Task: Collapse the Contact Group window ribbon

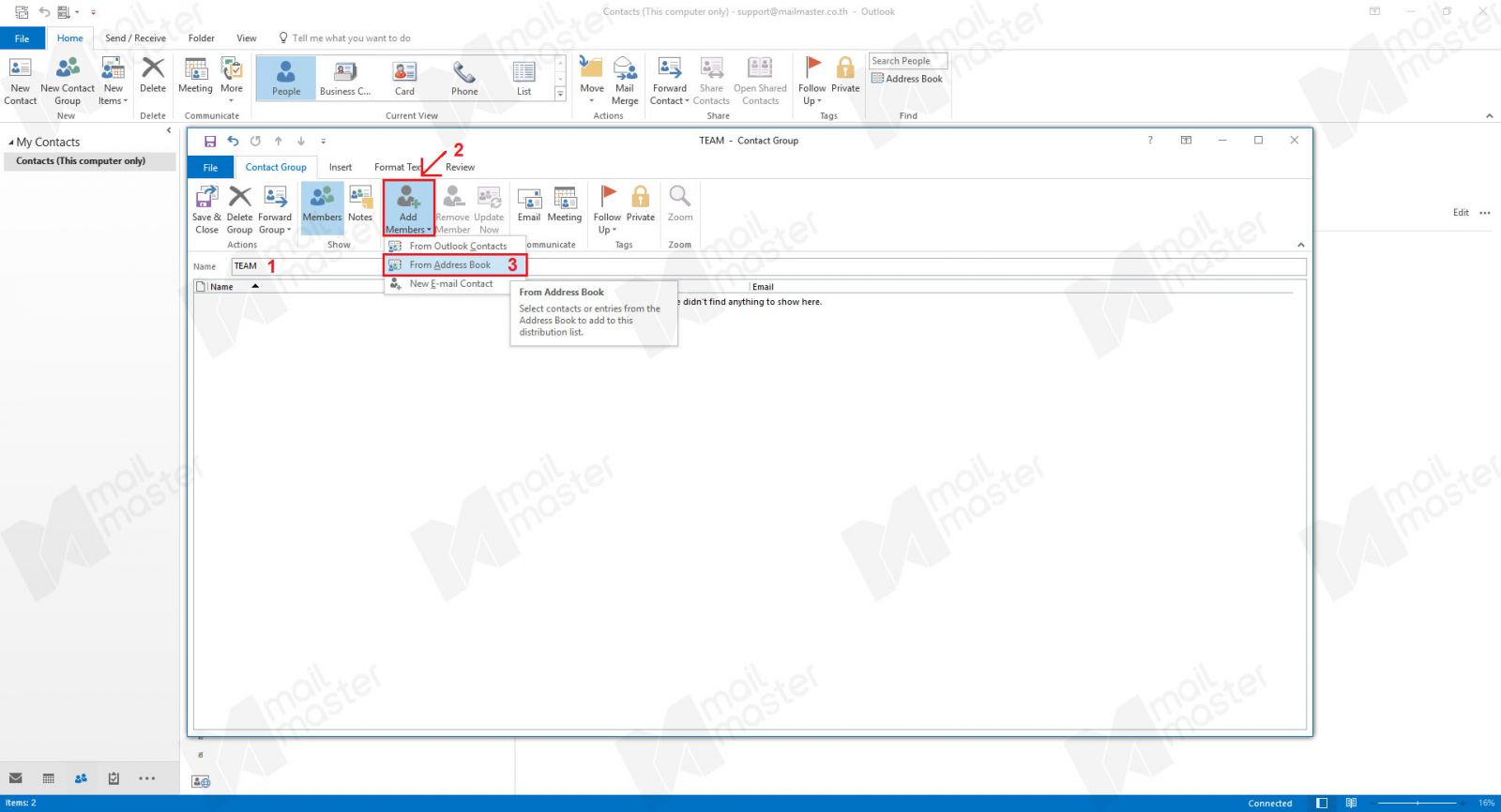Action: [1300, 245]
